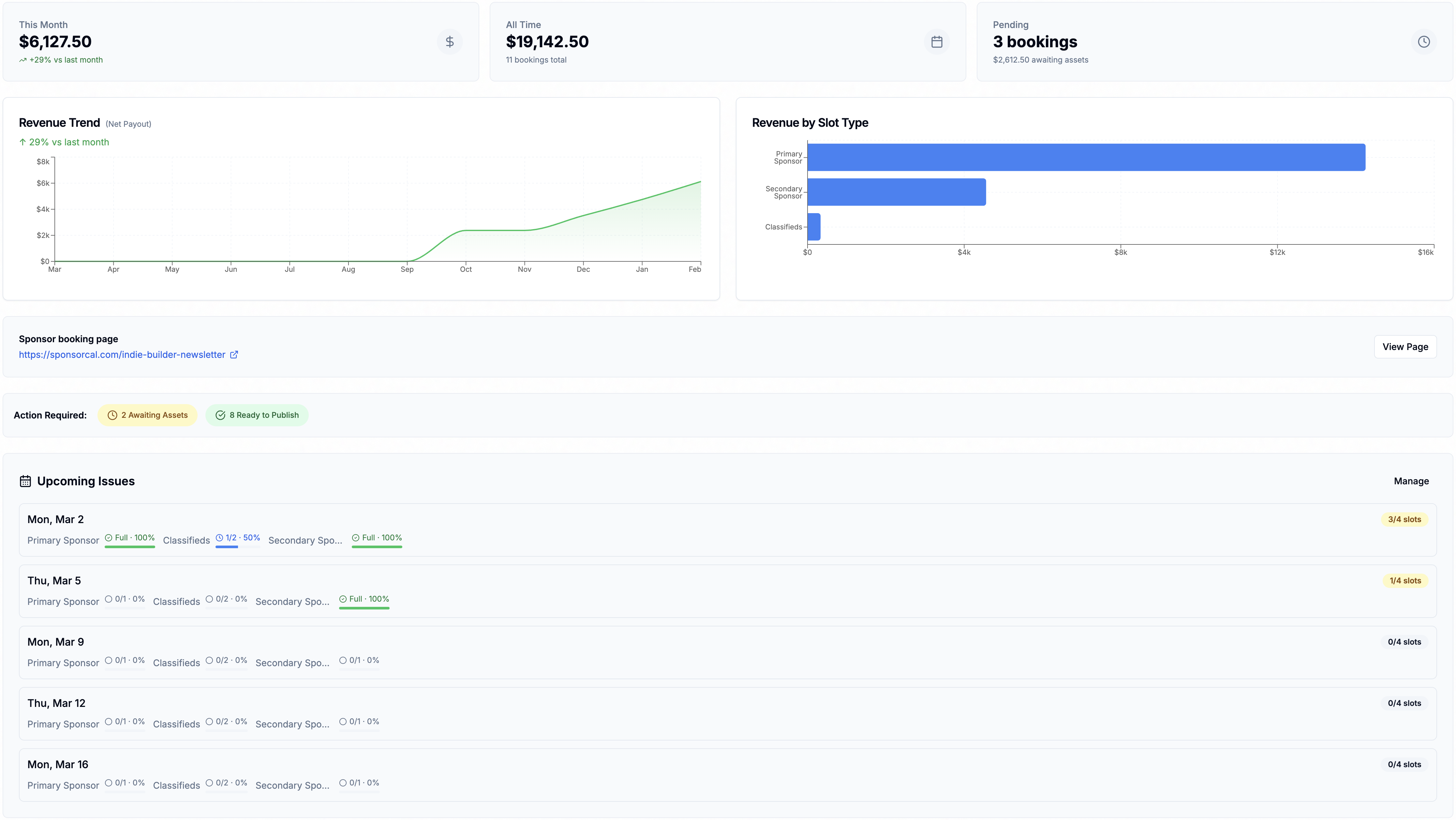Click the clock icon in Pending card
This screenshot has height=820, width=1456.
(1423, 42)
